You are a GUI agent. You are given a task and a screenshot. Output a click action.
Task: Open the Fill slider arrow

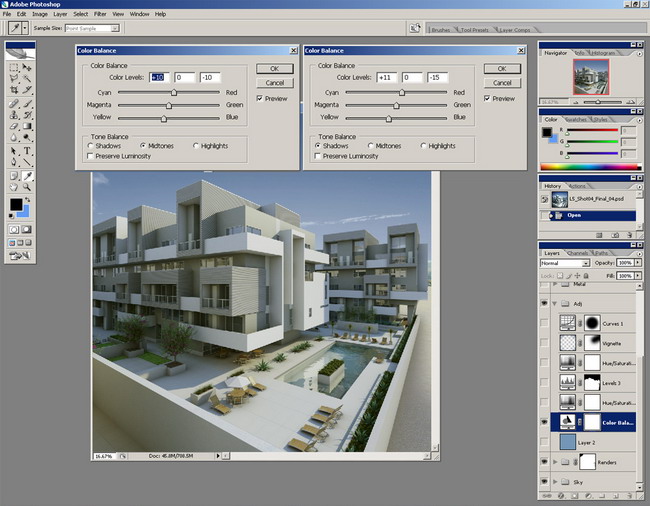pos(638,276)
